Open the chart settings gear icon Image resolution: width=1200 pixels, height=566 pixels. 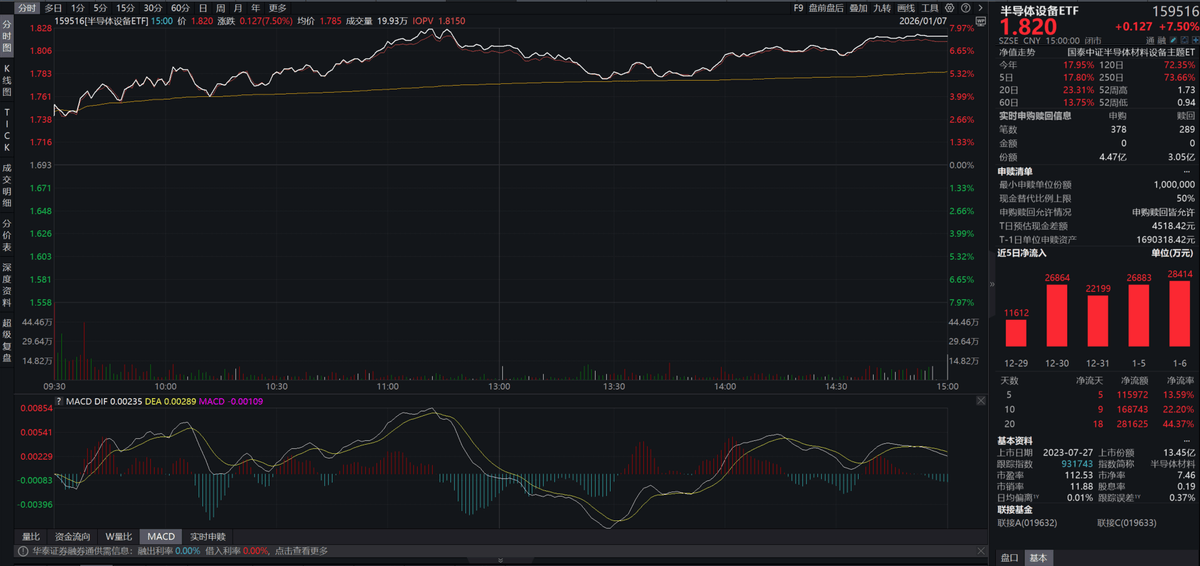point(948,7)
